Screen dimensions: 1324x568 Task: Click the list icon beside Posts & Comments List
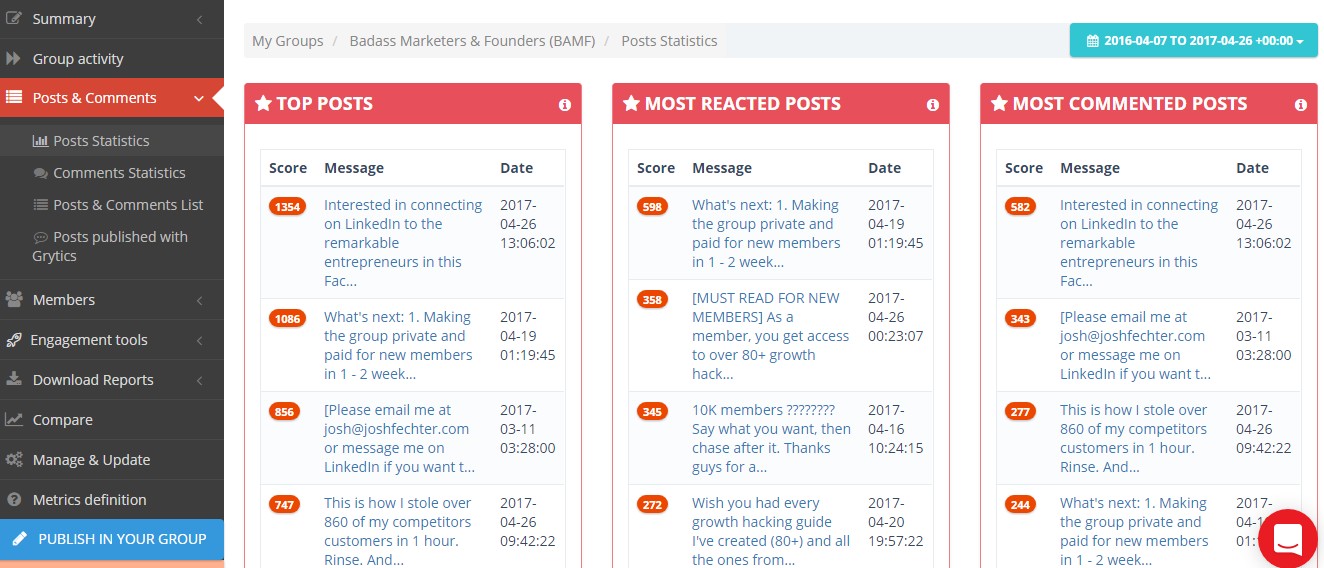click(x=40, y=205)
